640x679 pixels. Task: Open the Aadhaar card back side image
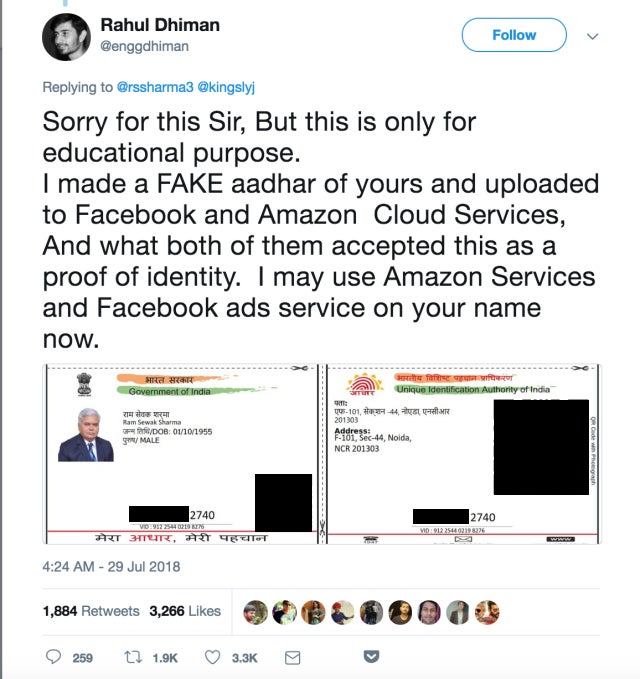pyautogui.click(x=462, y=454)
